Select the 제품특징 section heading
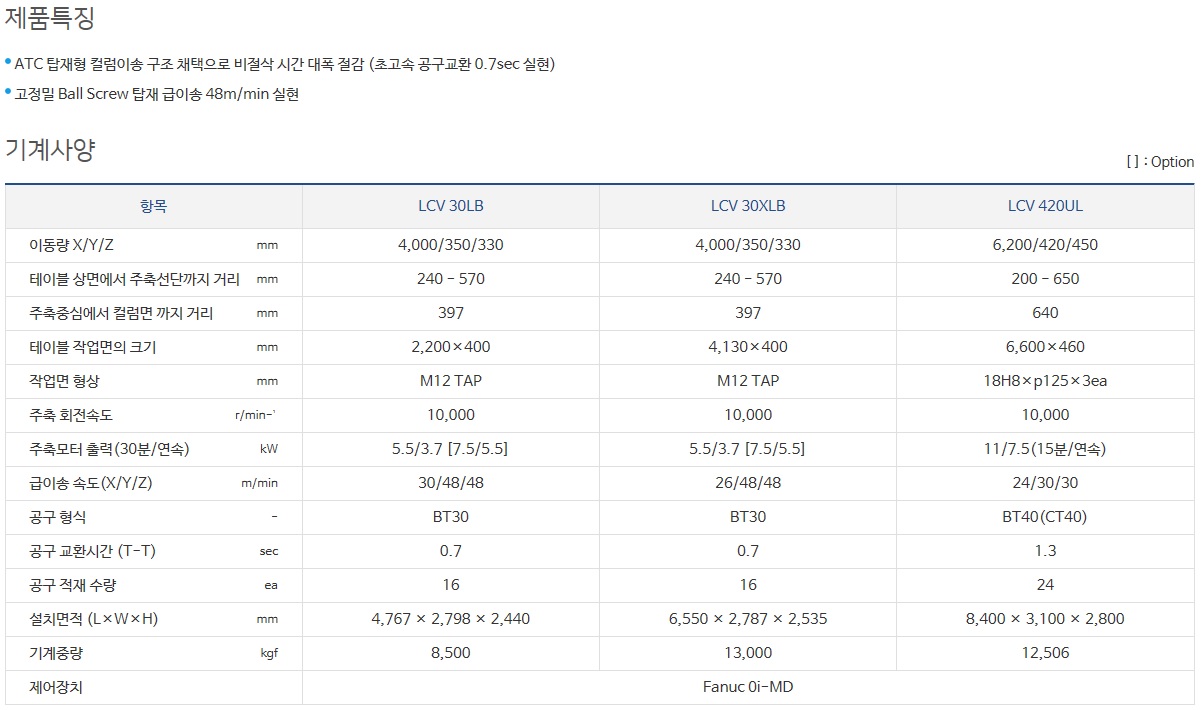1203x710 pixels. pos(50,19)
